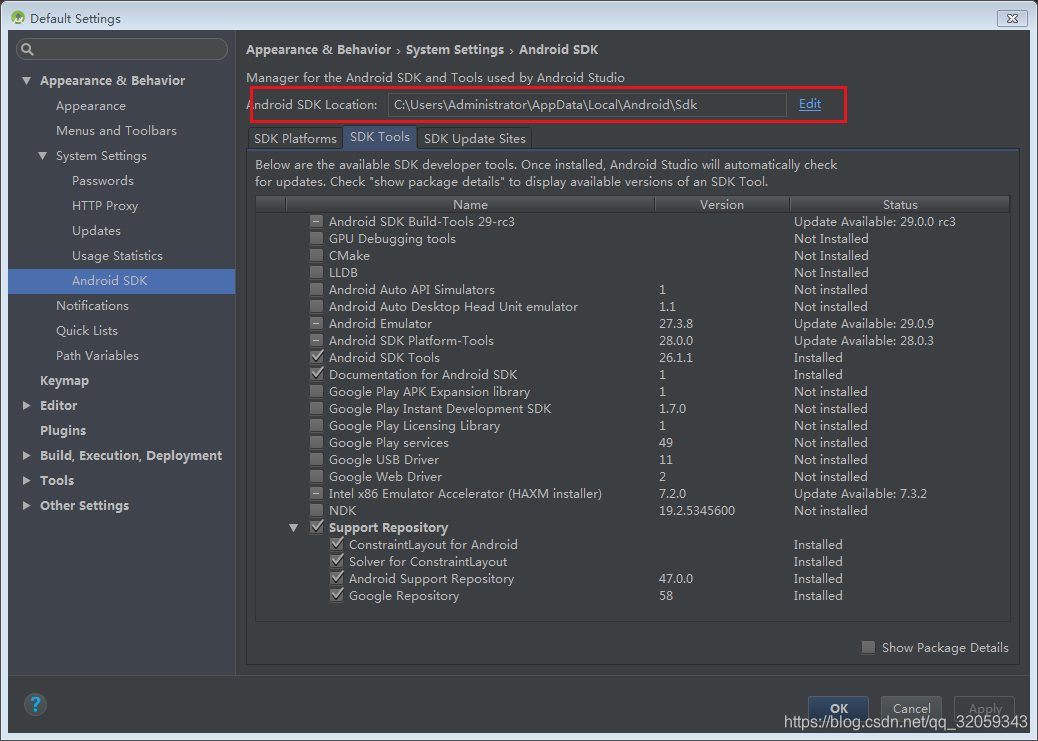This screenshot has height=741, width=1038.
Task: Select Android SDK in settings tree
Action: coord(122,281)
